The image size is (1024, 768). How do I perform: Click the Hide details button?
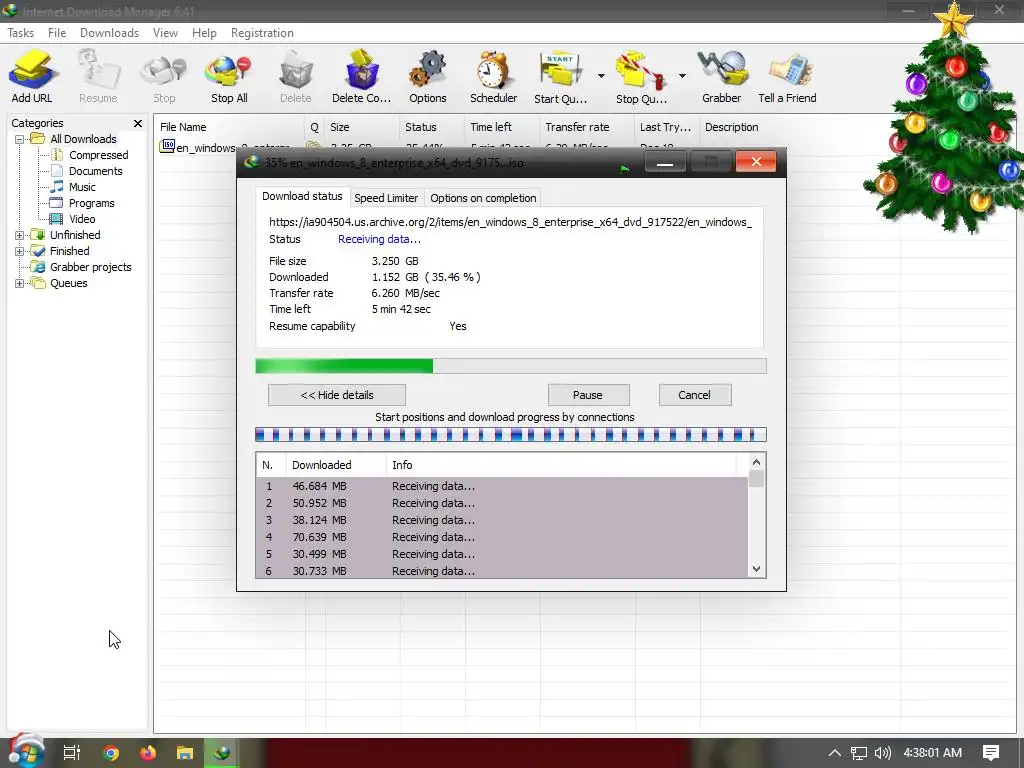tap(337, 395)
